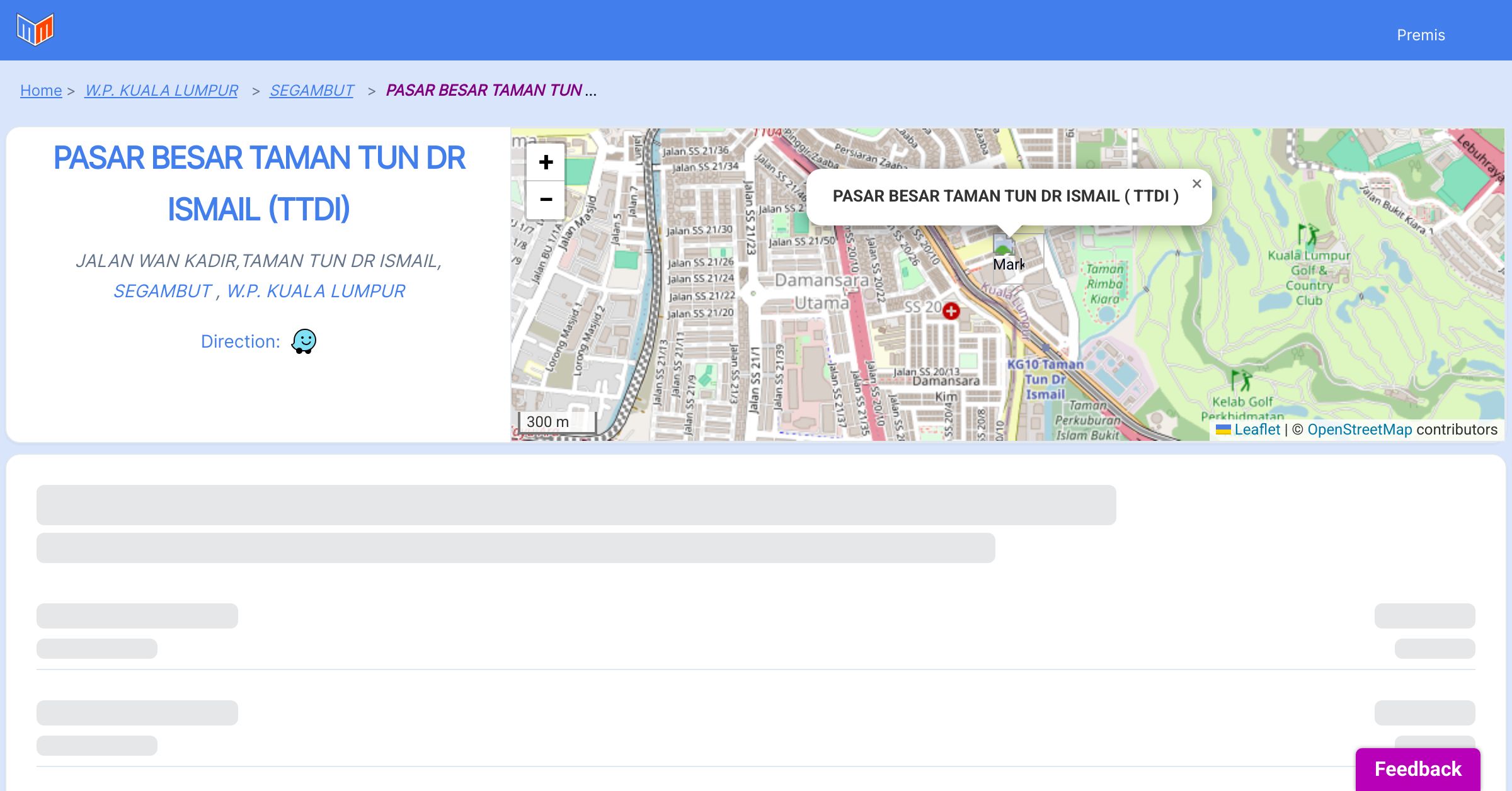Go to Home breadcrumb
The width and height of the screenshot is (1512, 791).
click(x=41, y=91)
